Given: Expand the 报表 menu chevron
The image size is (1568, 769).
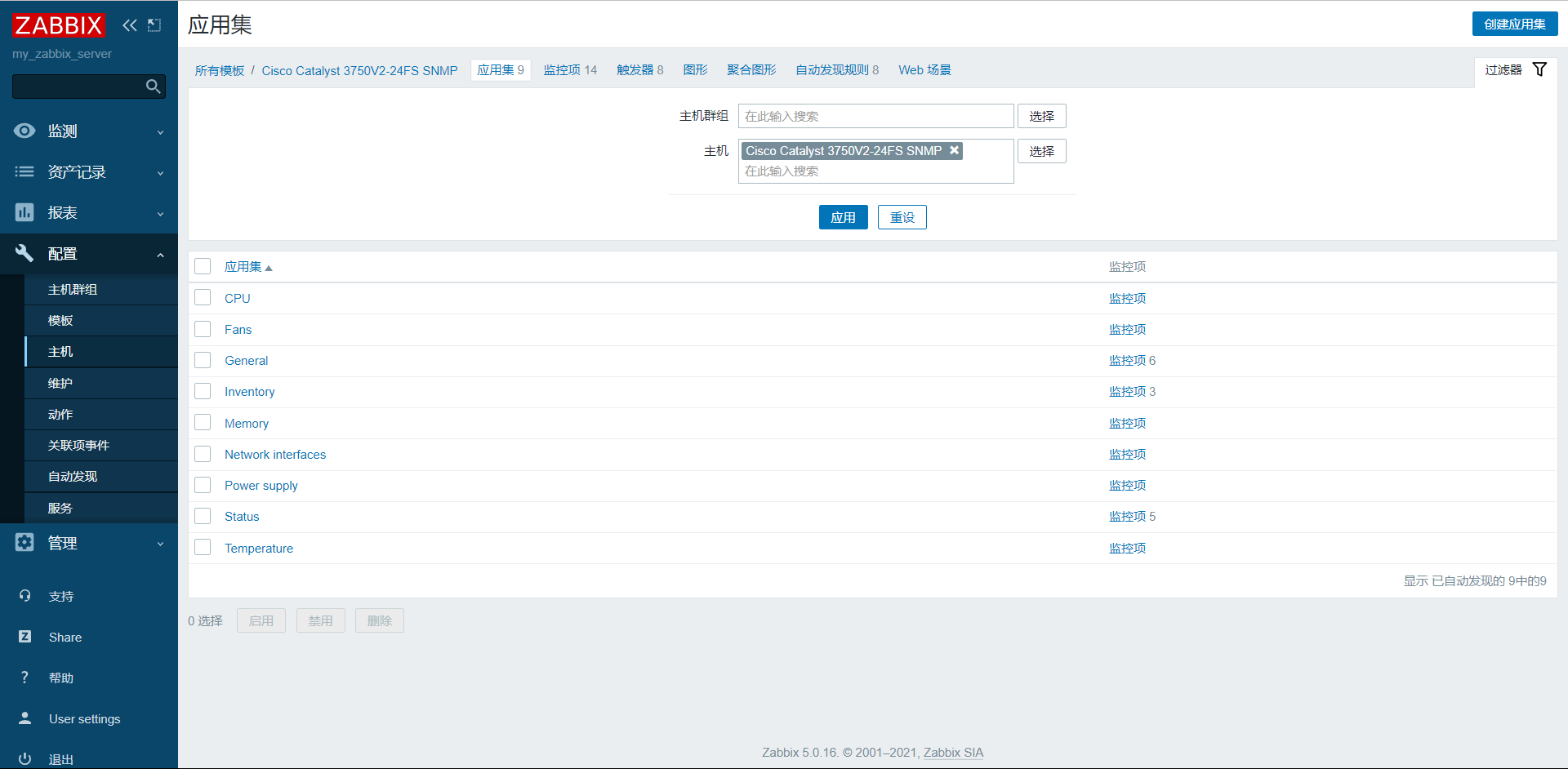Looking at the screenshot, I should (160, 214).
